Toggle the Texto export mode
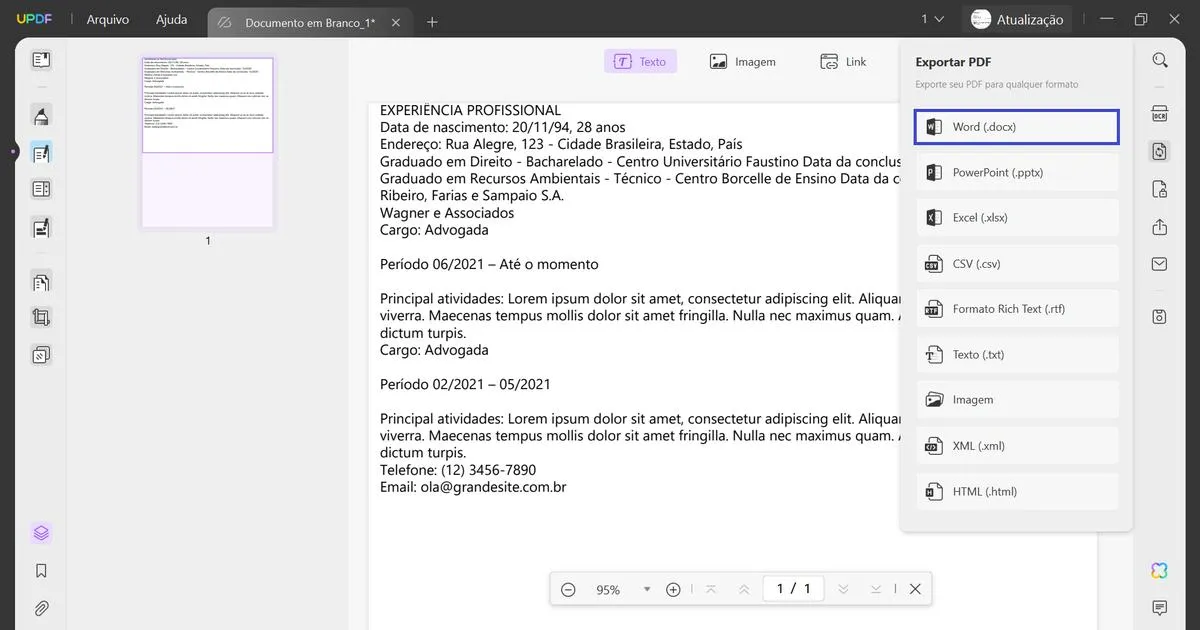Screen dimensions: 1200x630 coord(640,61)
